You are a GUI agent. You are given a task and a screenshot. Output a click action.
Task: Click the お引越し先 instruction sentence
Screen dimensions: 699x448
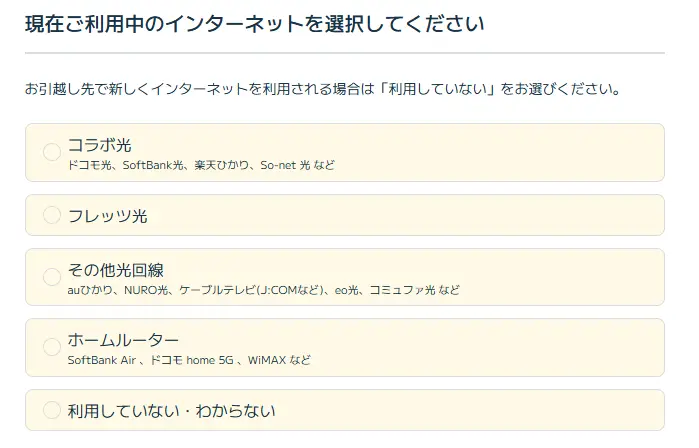pyautogui.click(x=322, y=89)
